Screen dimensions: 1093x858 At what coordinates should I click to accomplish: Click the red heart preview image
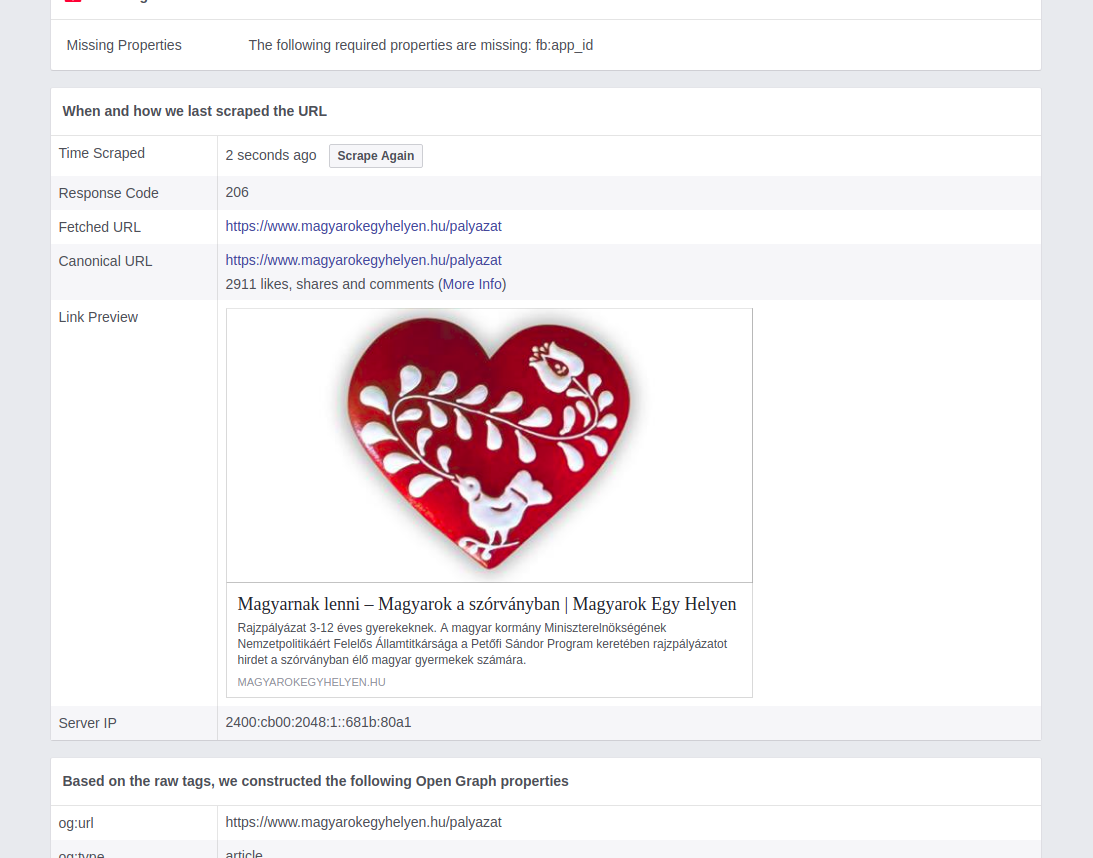[x=489, y=445]
